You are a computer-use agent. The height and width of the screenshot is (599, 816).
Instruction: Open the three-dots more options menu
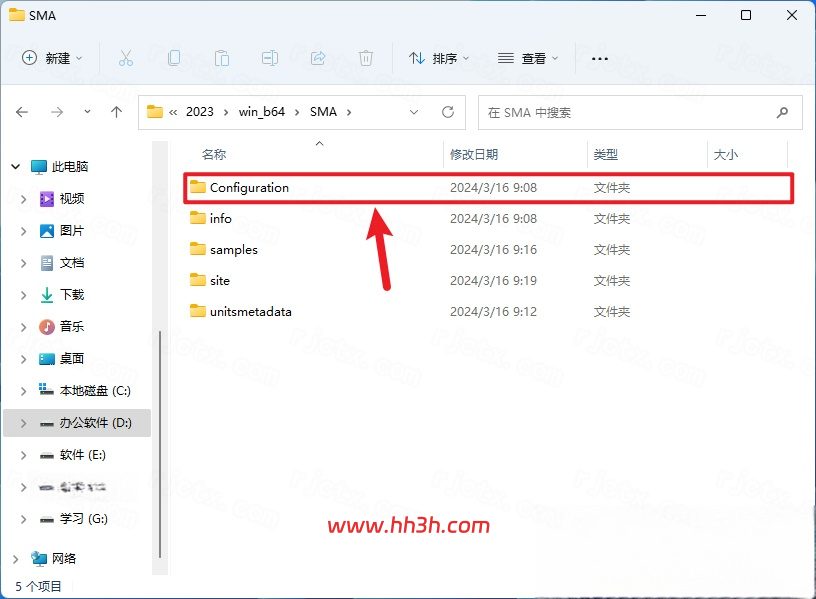pyautogui.click(x=600, y=59)
